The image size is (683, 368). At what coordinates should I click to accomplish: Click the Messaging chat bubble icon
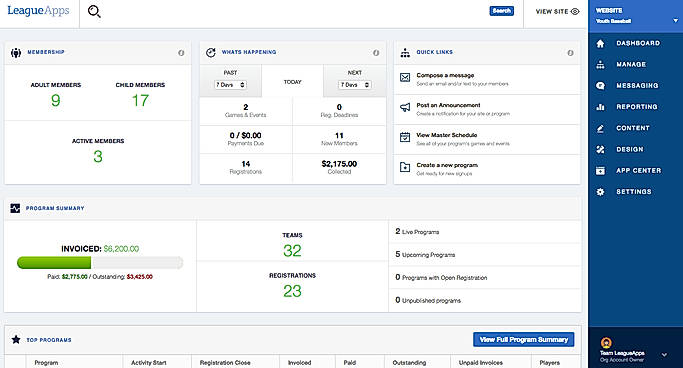click(x=600, y=86)
